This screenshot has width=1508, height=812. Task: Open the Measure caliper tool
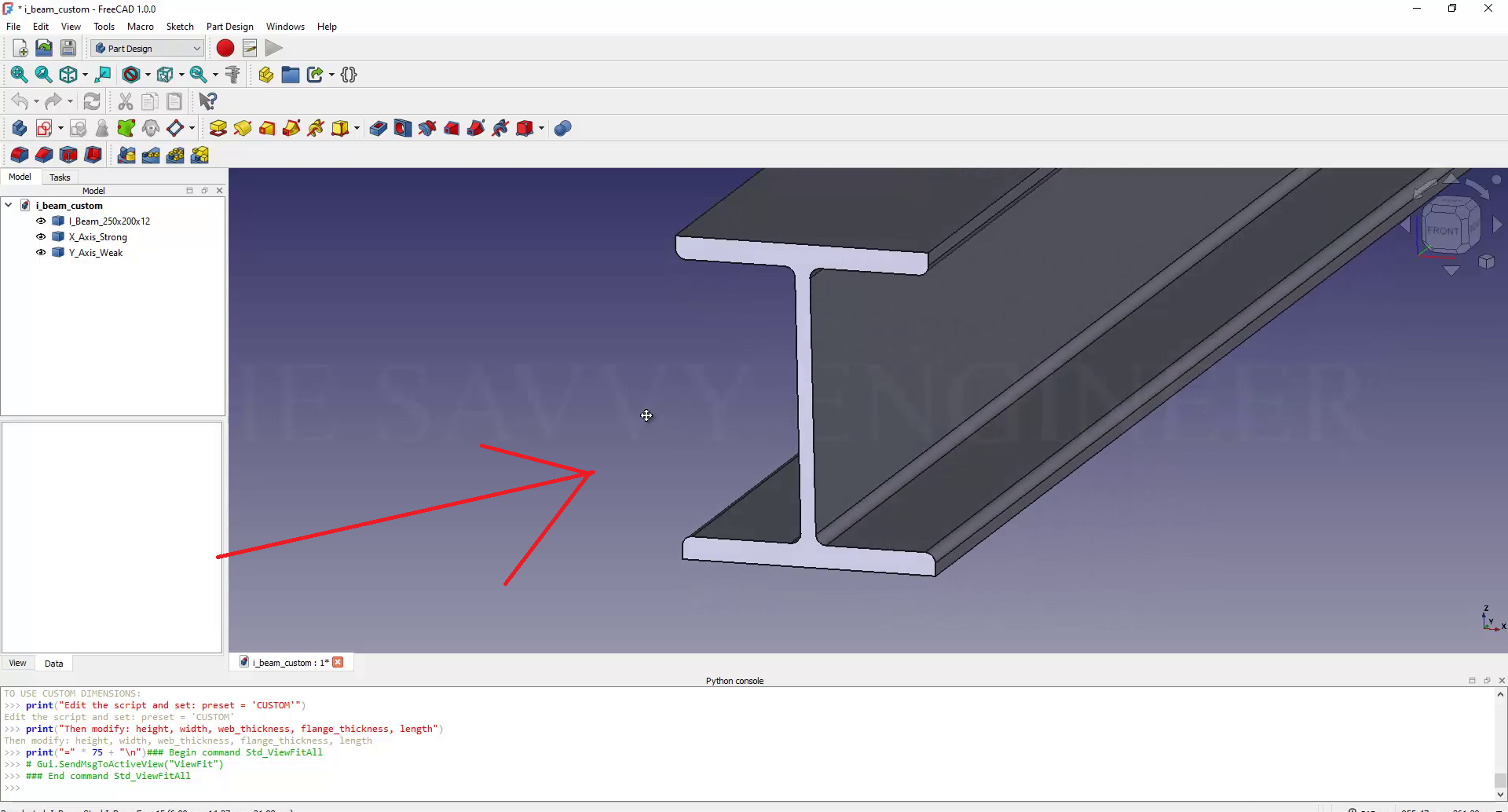(x=232, y=75)
